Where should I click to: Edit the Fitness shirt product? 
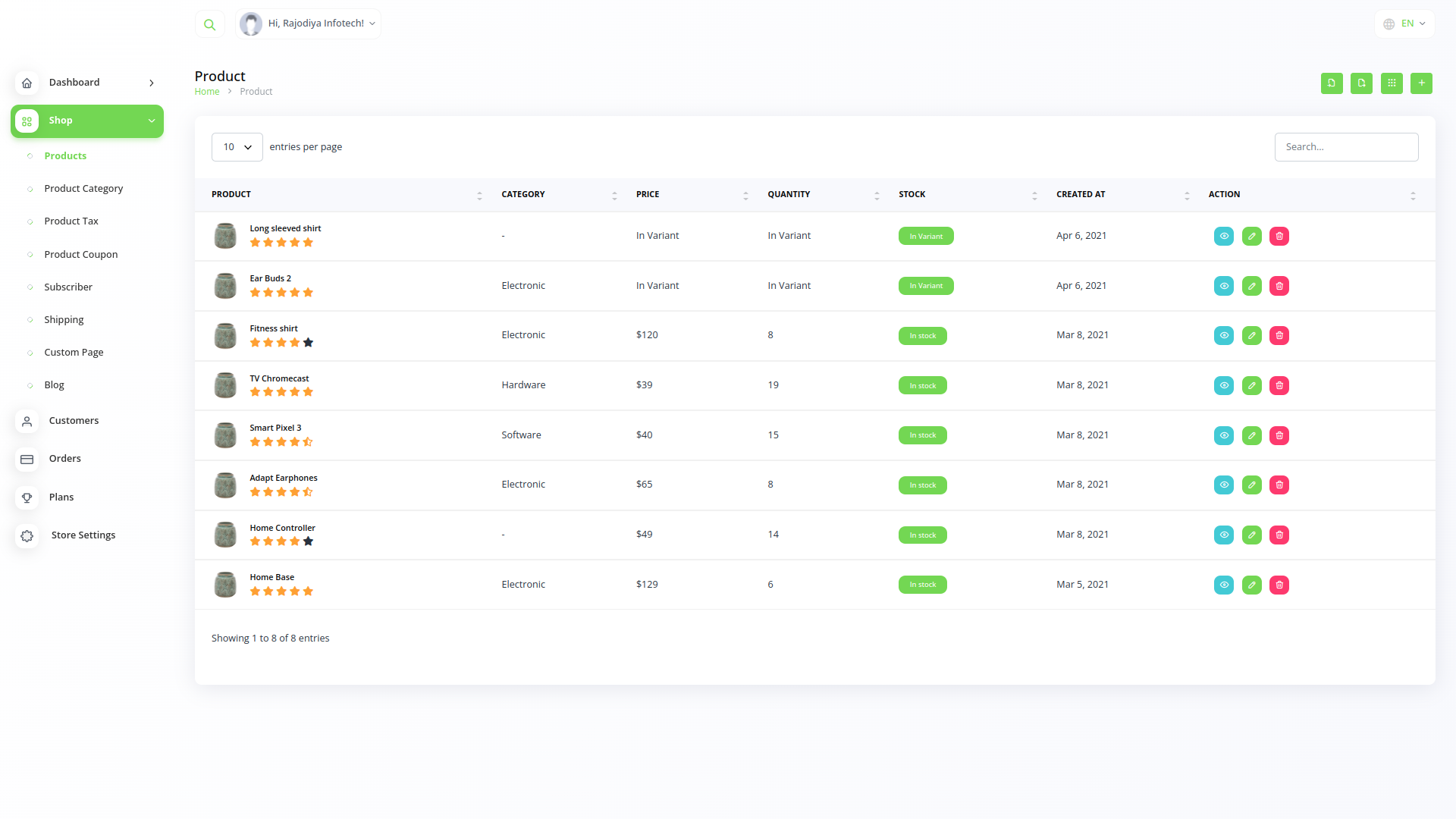coord(1251,336)
